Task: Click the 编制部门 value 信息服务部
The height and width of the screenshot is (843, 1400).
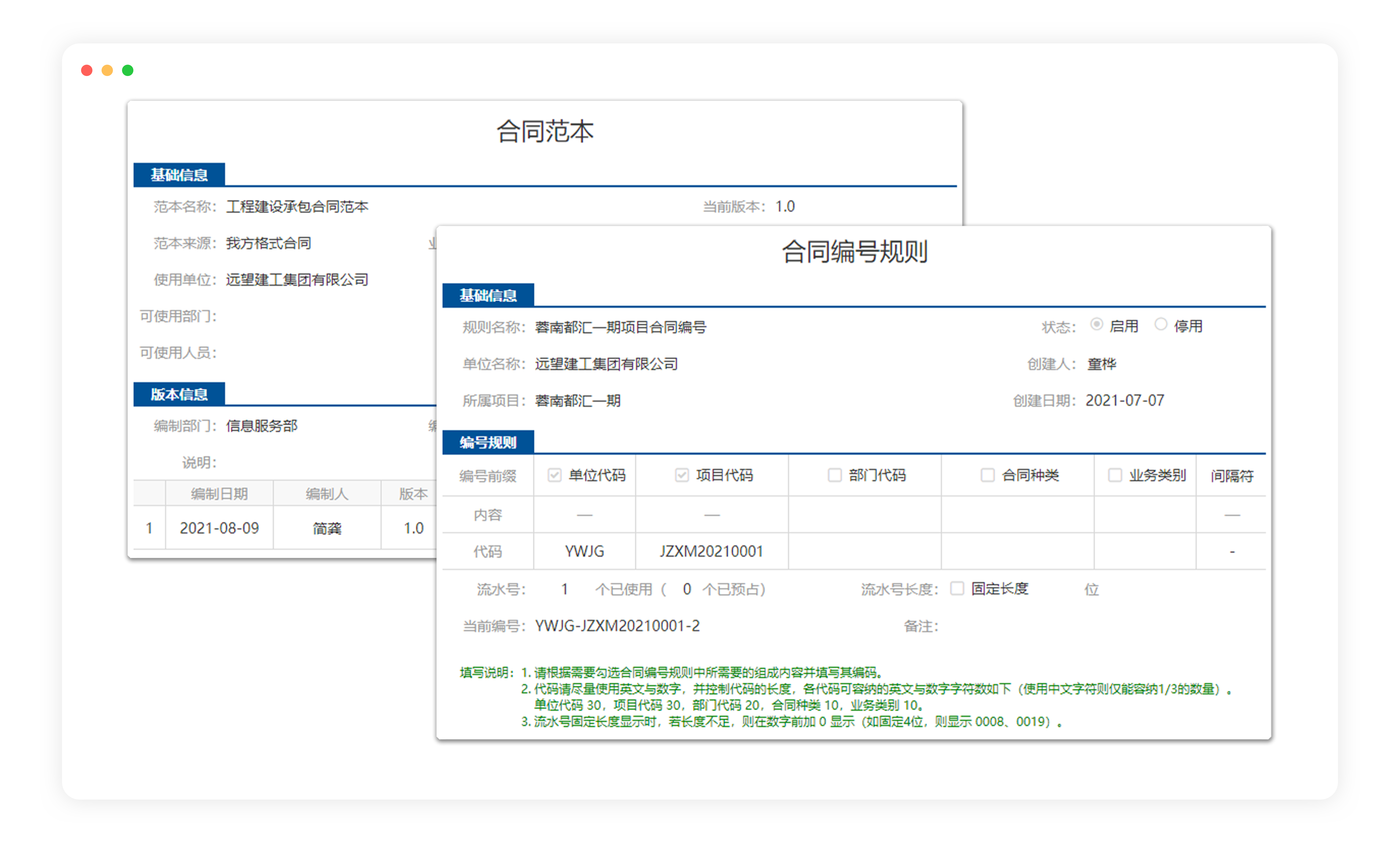Action: tap(262, 426)
